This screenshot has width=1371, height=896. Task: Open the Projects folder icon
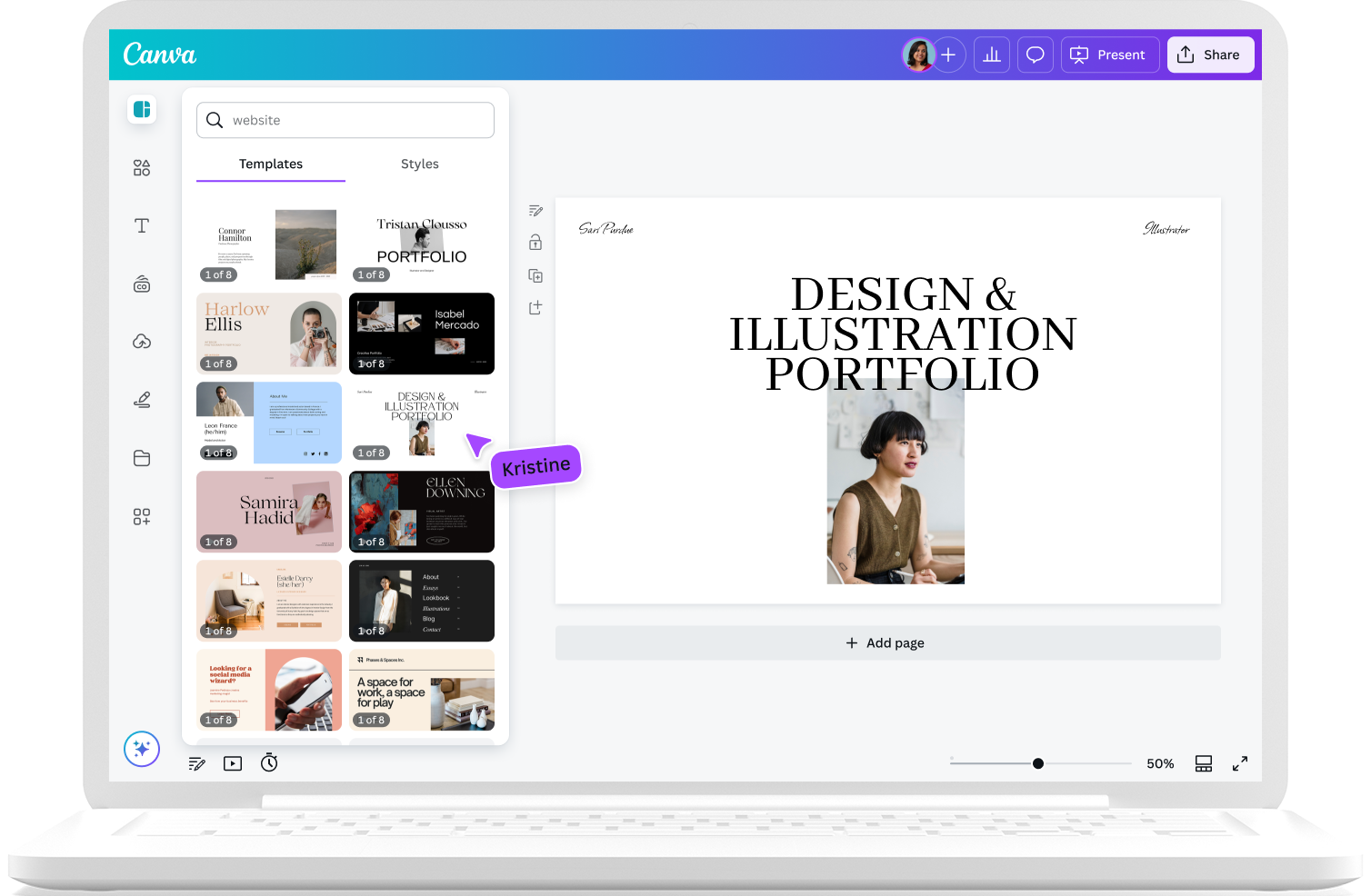click(142, 458)
